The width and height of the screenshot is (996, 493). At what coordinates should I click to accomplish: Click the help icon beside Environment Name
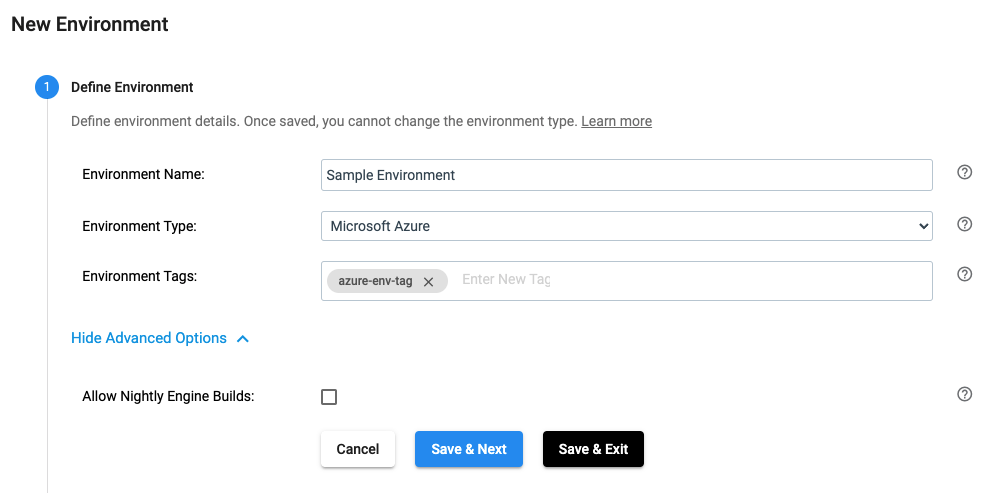(964, 173)
